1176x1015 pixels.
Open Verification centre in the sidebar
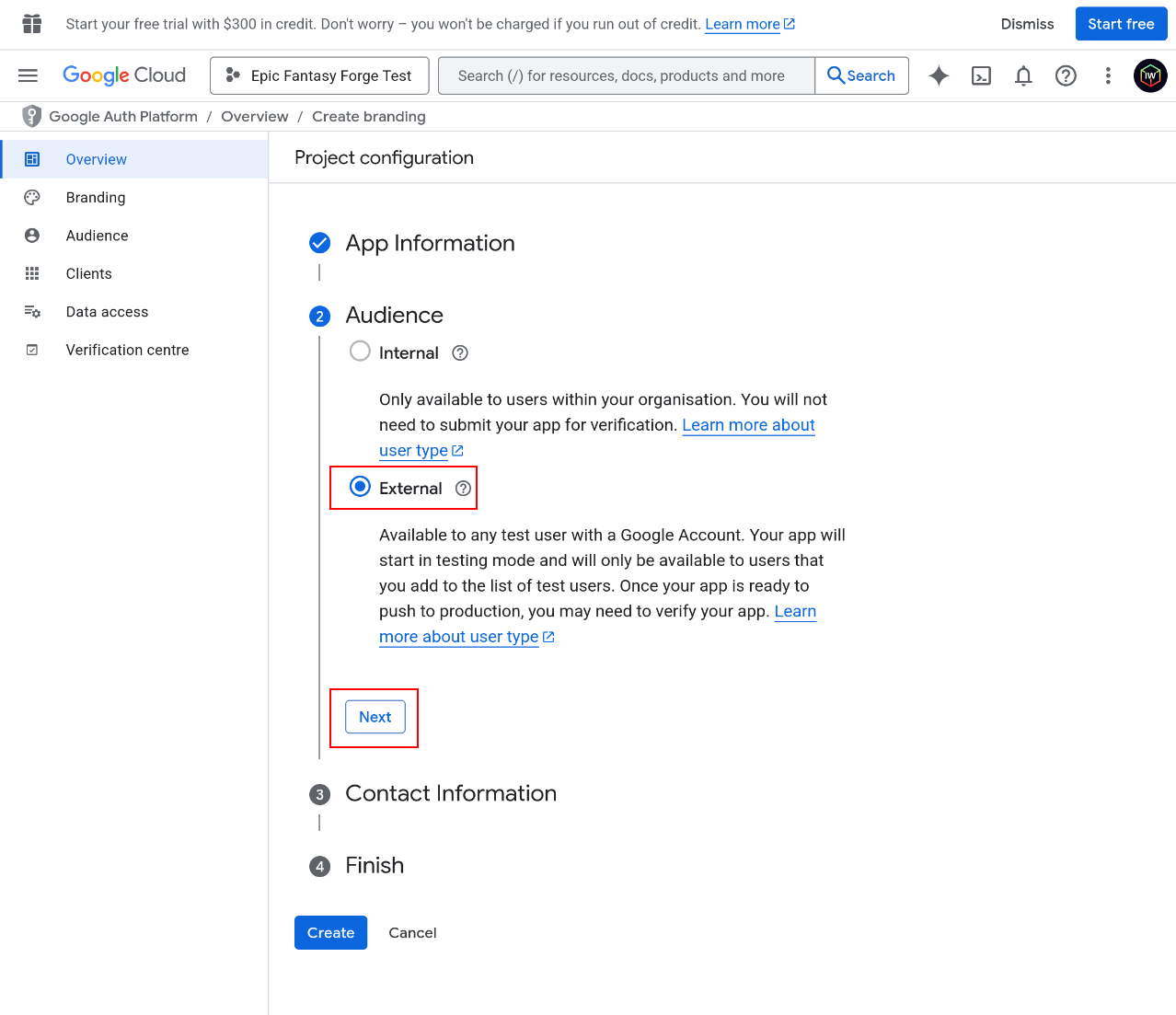127,350
